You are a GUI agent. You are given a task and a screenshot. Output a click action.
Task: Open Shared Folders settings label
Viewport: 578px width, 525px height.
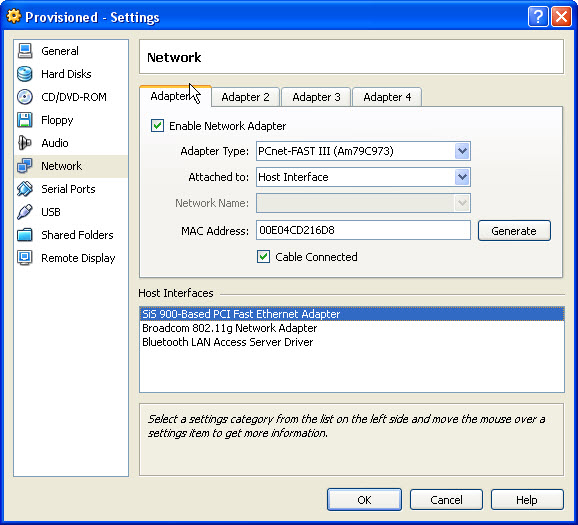pos(77,235)
